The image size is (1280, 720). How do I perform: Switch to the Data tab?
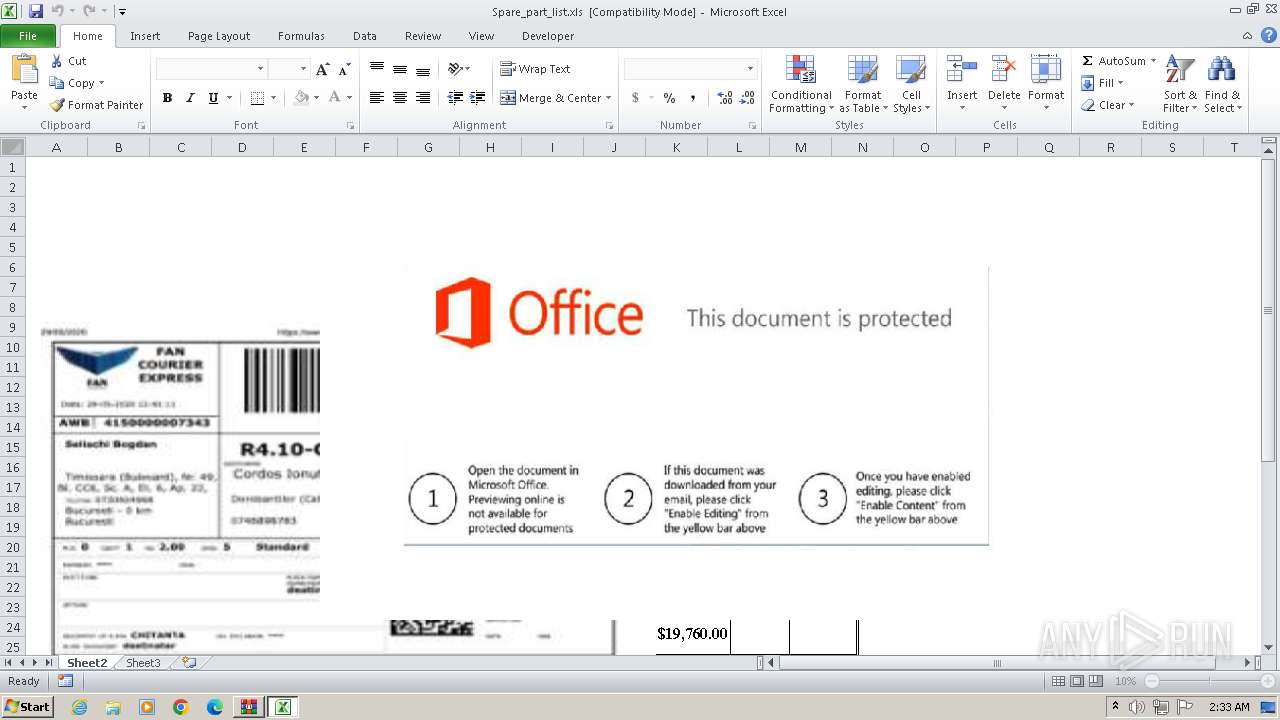[365, 36]
